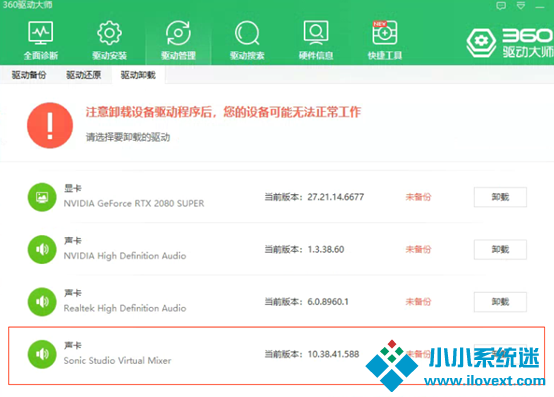Click version 10.38.41.588 text
This screenshot has height=397, width=554.
[333, 354]
